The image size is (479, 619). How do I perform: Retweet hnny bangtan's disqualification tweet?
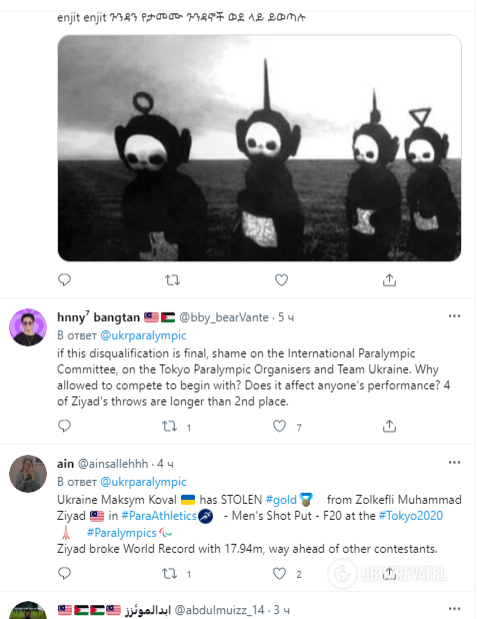point(170,426)
